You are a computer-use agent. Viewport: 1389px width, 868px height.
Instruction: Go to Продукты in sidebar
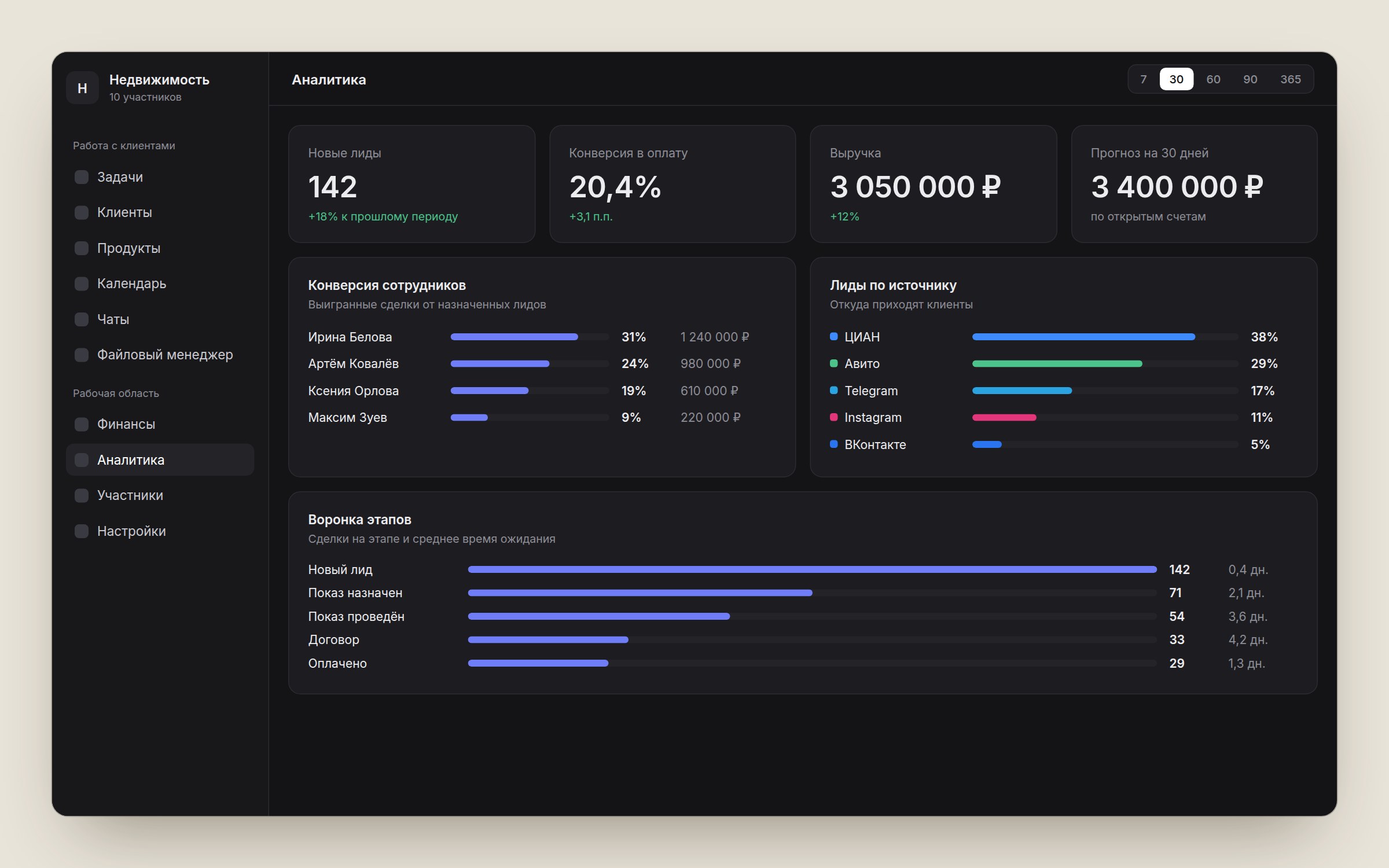pyautogui.click(x=160, y=248)
